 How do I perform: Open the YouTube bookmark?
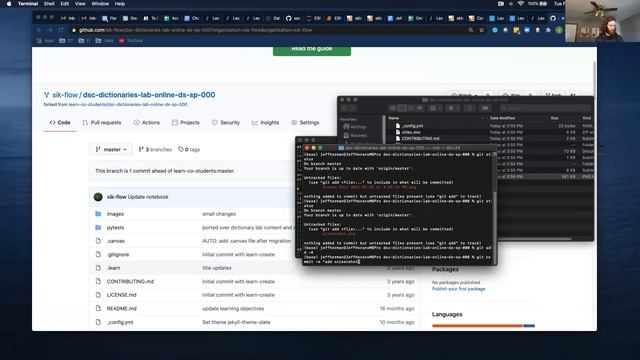[131, 40]
